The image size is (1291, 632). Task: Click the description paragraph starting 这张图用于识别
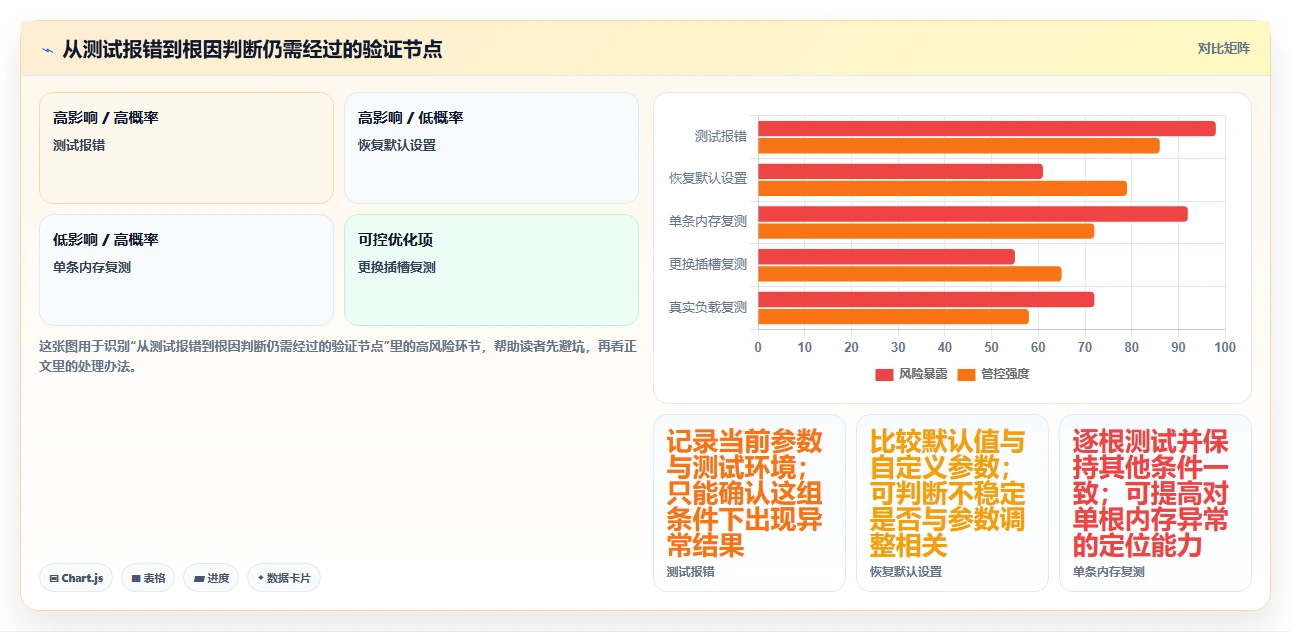coord(338,356)
